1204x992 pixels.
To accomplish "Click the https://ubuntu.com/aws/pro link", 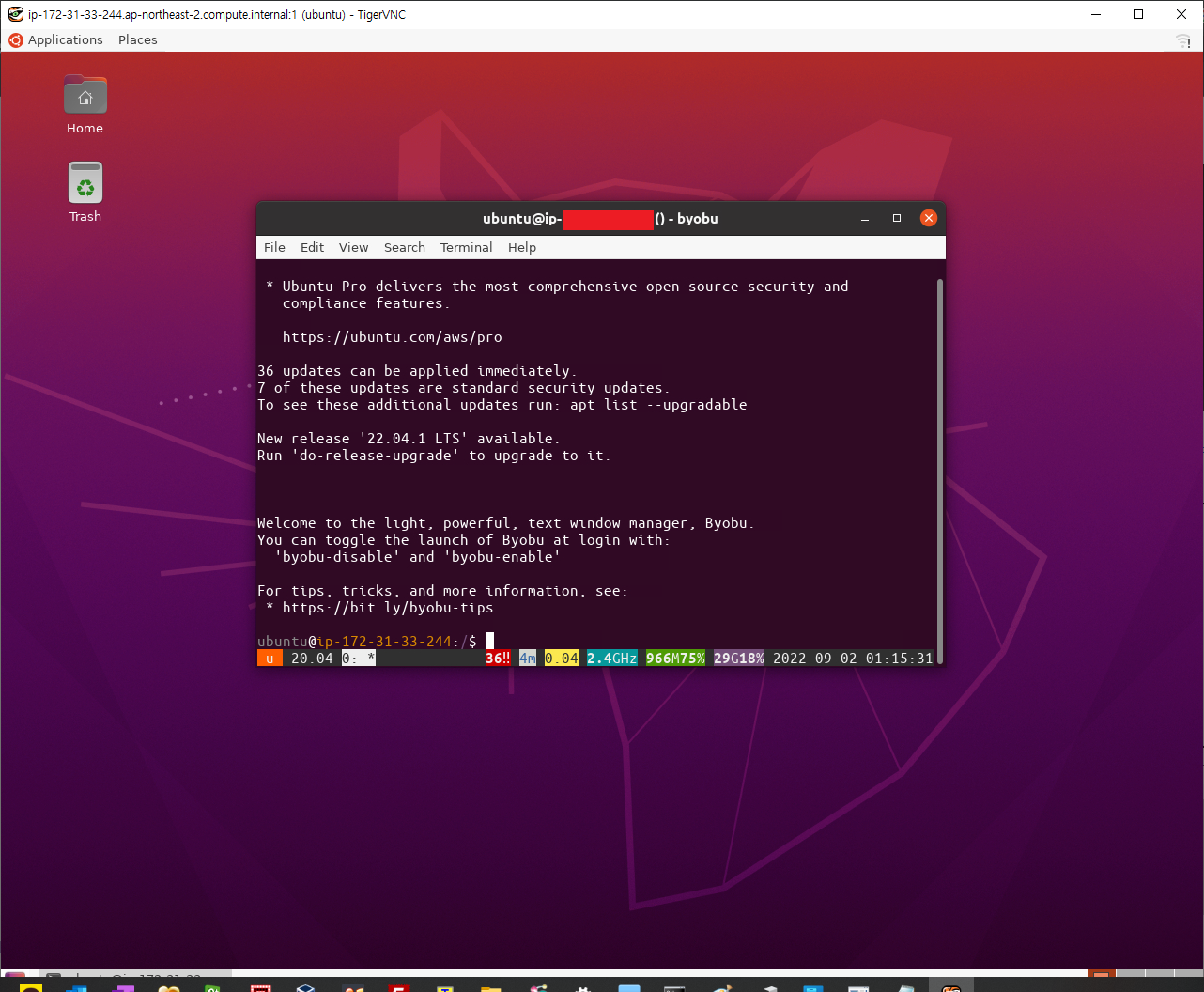I will click(393, 337).
